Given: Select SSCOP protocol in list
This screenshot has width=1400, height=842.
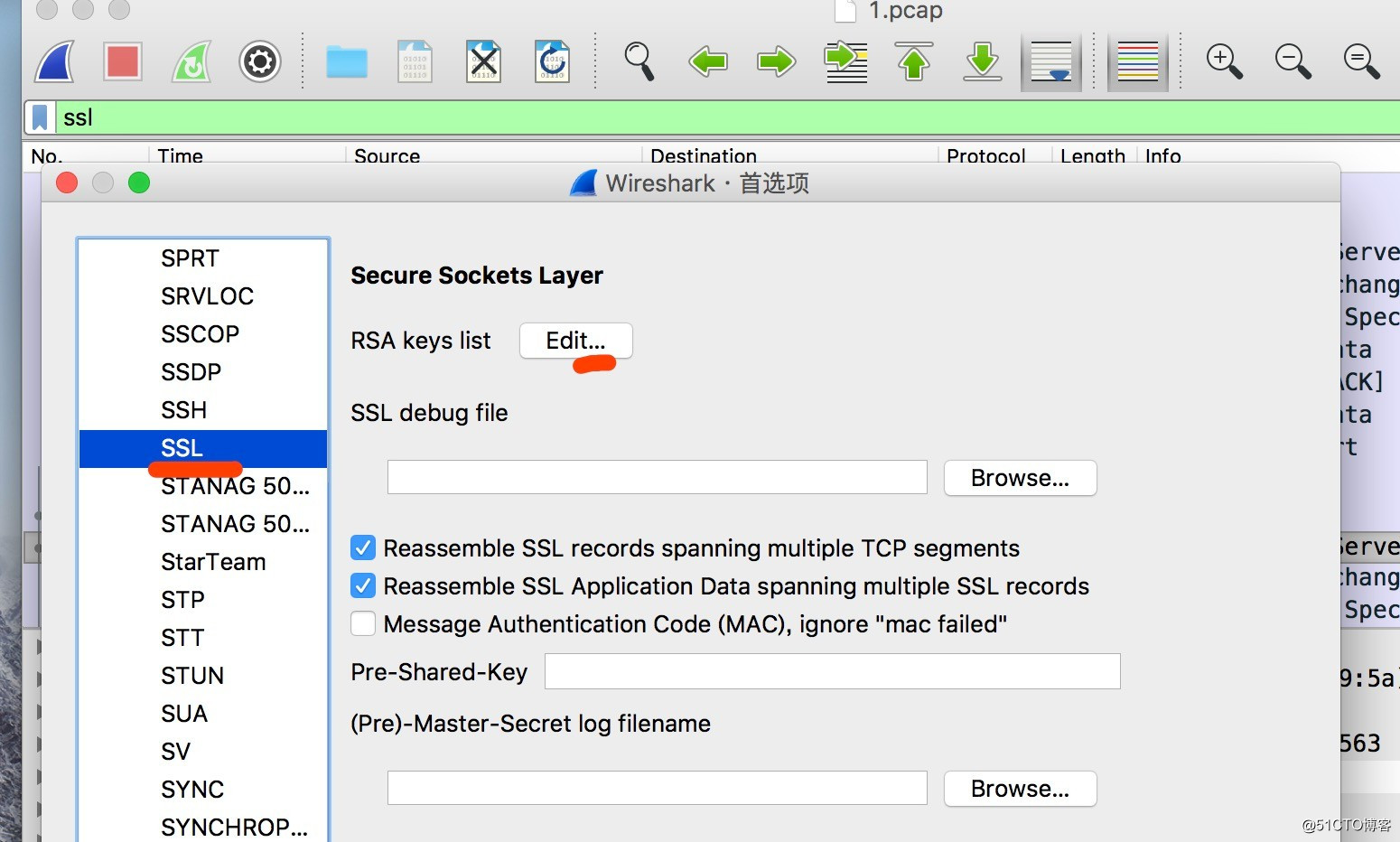Looking at the screenshot, I should [203, 334].
